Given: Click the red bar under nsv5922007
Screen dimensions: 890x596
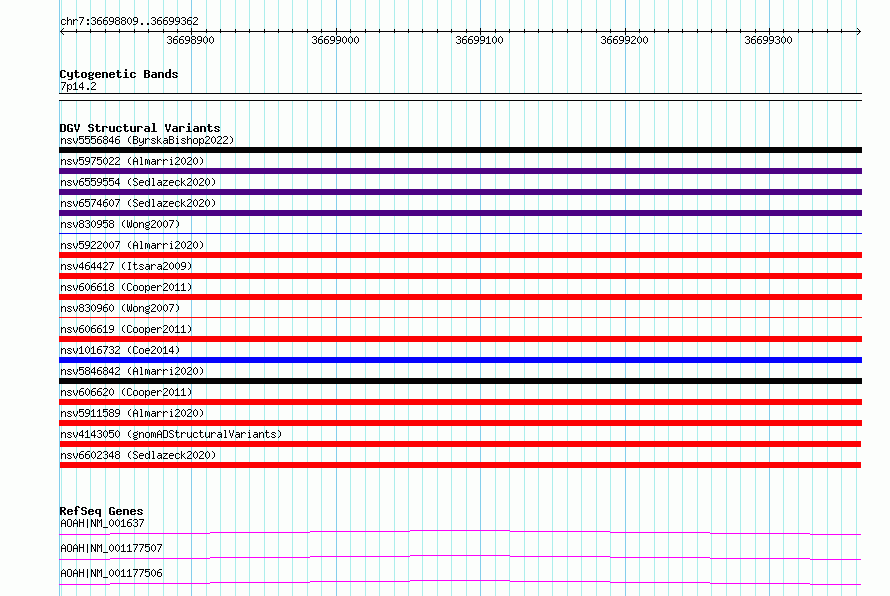Looking at the screenshot, I should (x=460, y=255).
